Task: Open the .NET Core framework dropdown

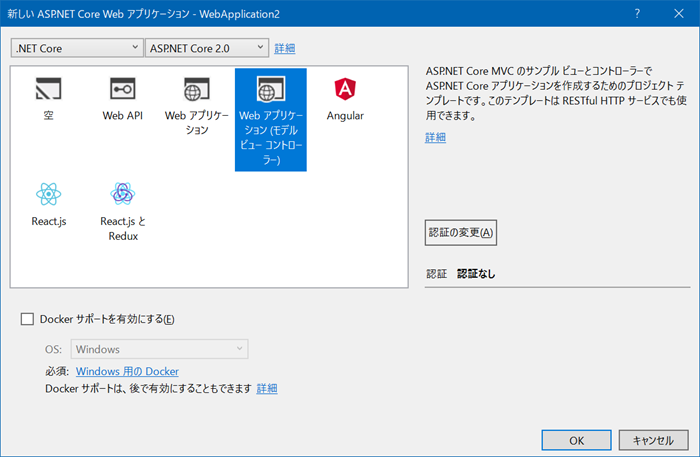Action: pos(77,48)
